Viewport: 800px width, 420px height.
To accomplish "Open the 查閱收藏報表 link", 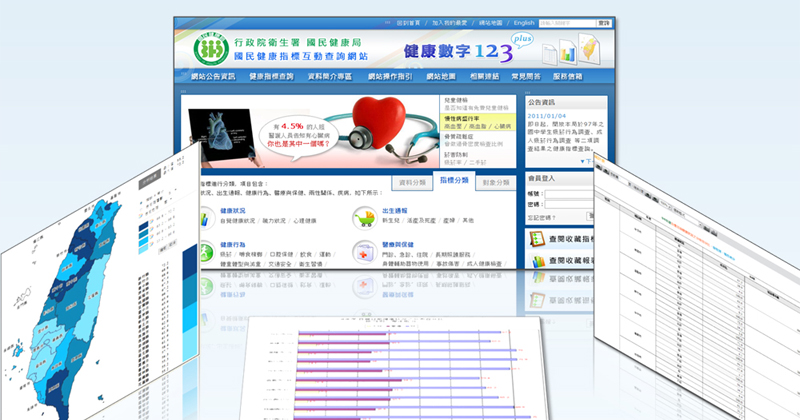I will point(571,261).
